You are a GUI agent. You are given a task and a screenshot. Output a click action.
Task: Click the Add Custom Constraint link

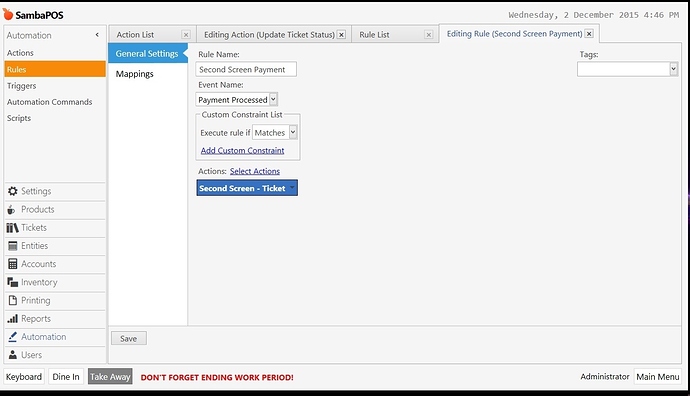pos(242,150)
